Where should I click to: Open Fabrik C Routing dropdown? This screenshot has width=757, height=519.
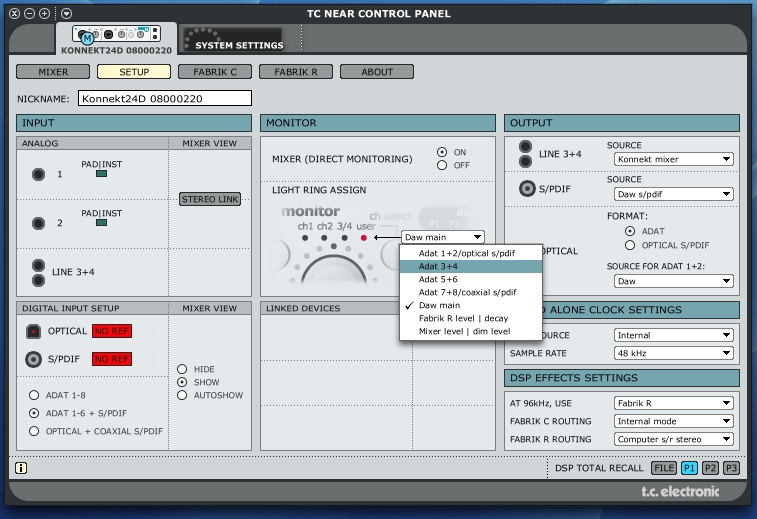point(673,421)
